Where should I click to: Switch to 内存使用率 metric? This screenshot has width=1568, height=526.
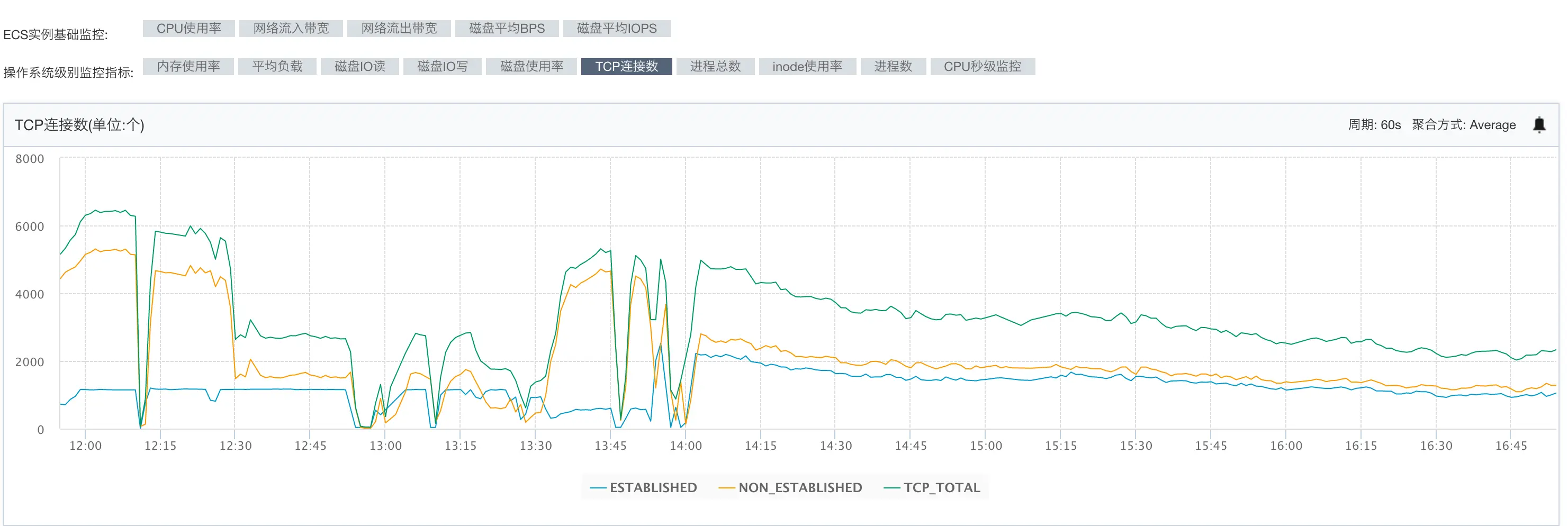point(188,66)
